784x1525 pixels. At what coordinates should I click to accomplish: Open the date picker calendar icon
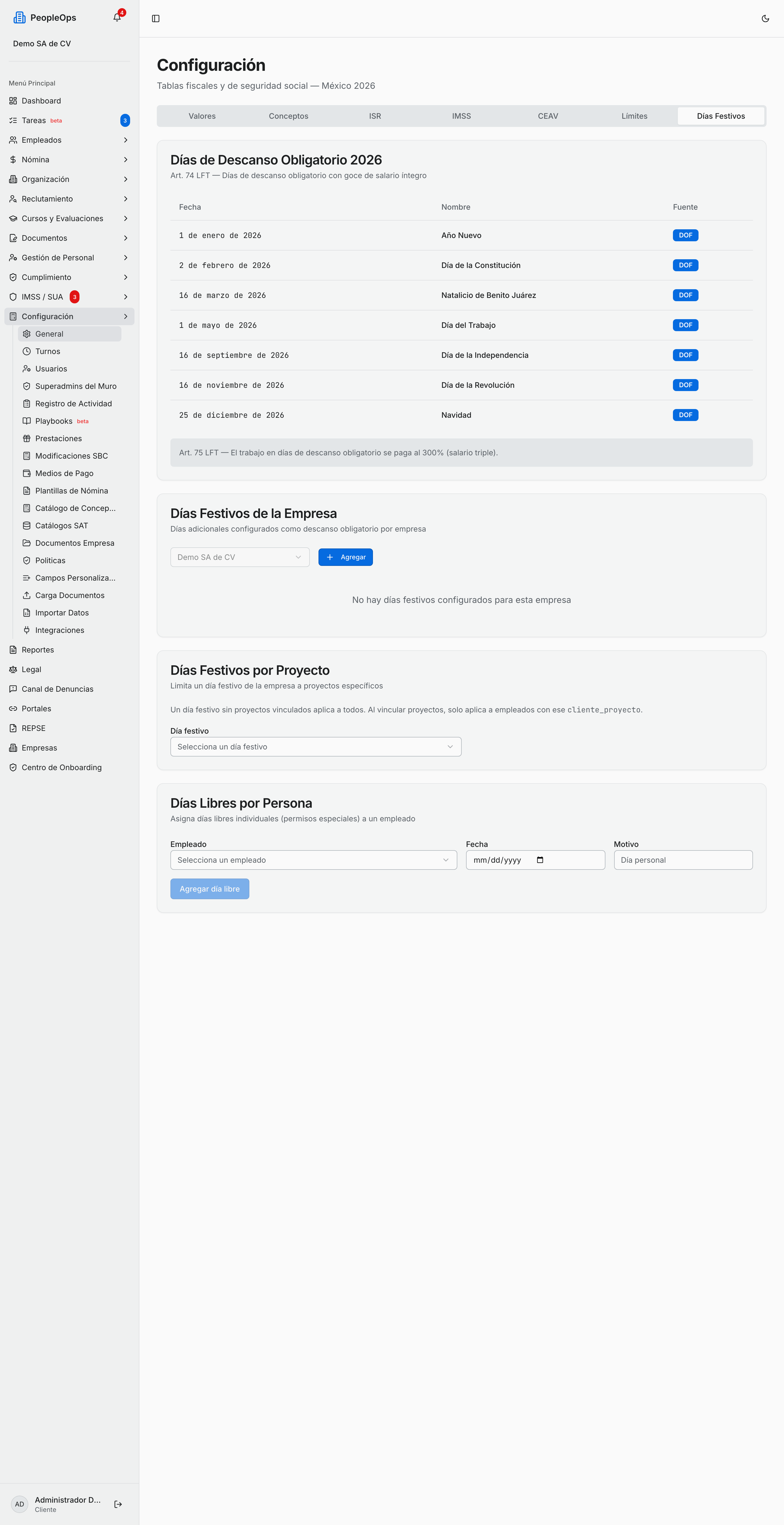pos(540,860)
